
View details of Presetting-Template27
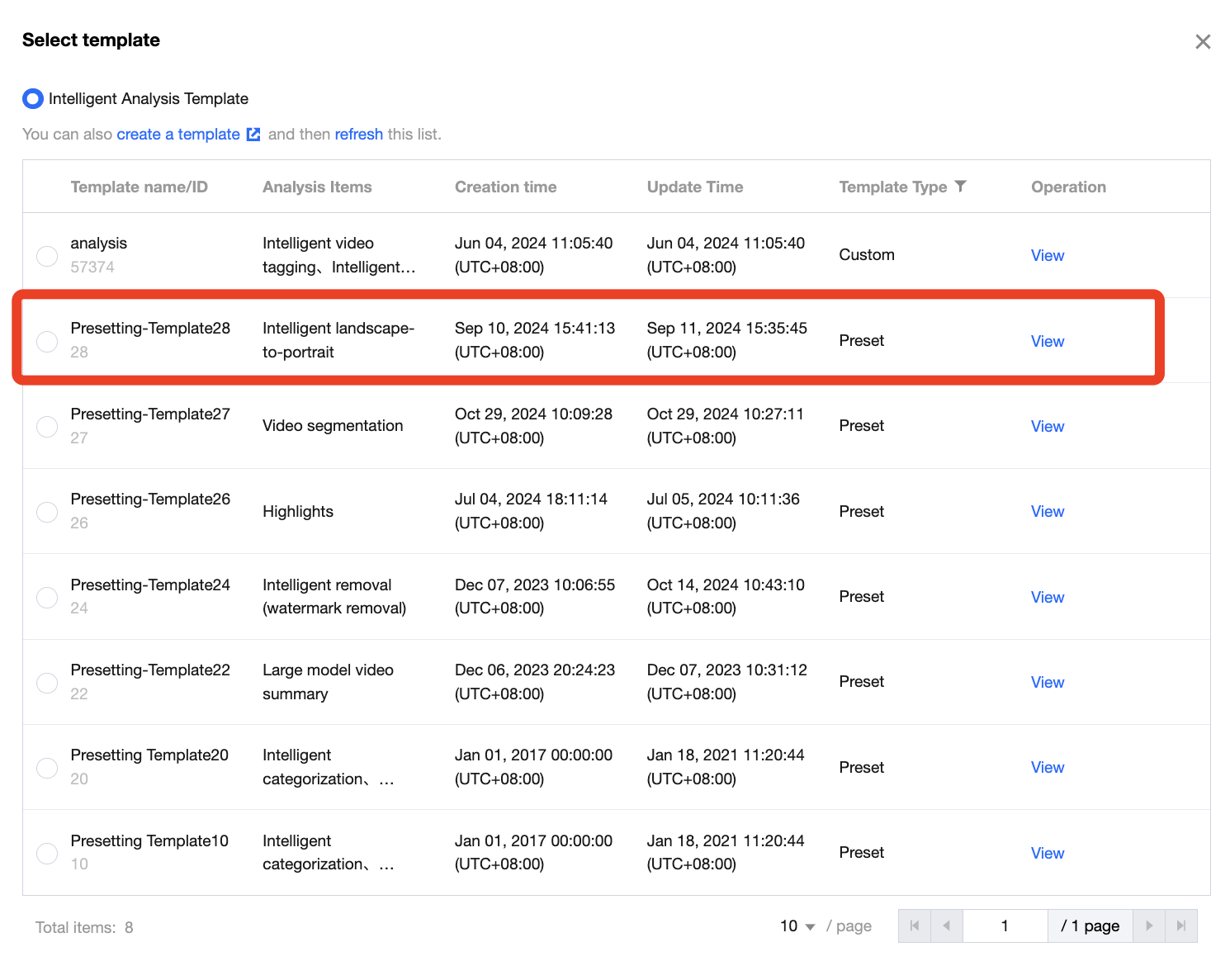click(1047, 427)
